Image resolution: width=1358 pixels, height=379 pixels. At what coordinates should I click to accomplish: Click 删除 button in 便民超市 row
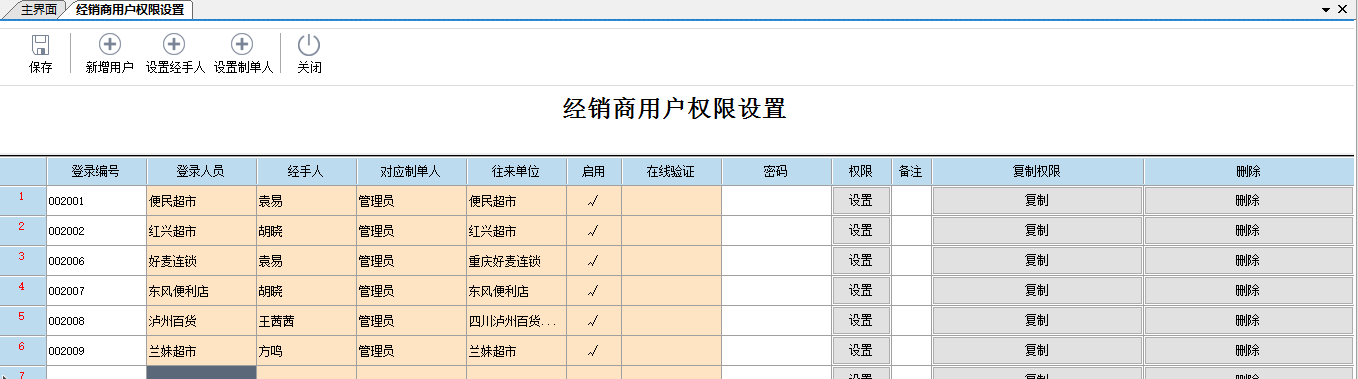pyautogui.click(x=1248, y=201)
